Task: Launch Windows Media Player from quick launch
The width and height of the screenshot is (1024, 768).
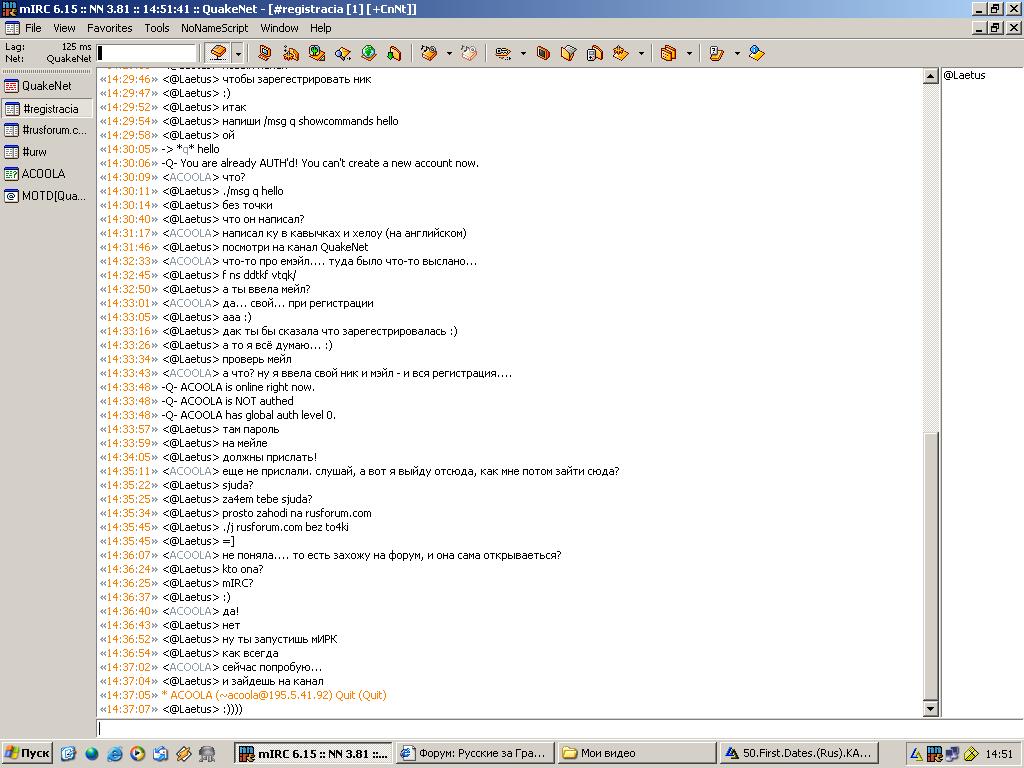Action: pos(138,754)
